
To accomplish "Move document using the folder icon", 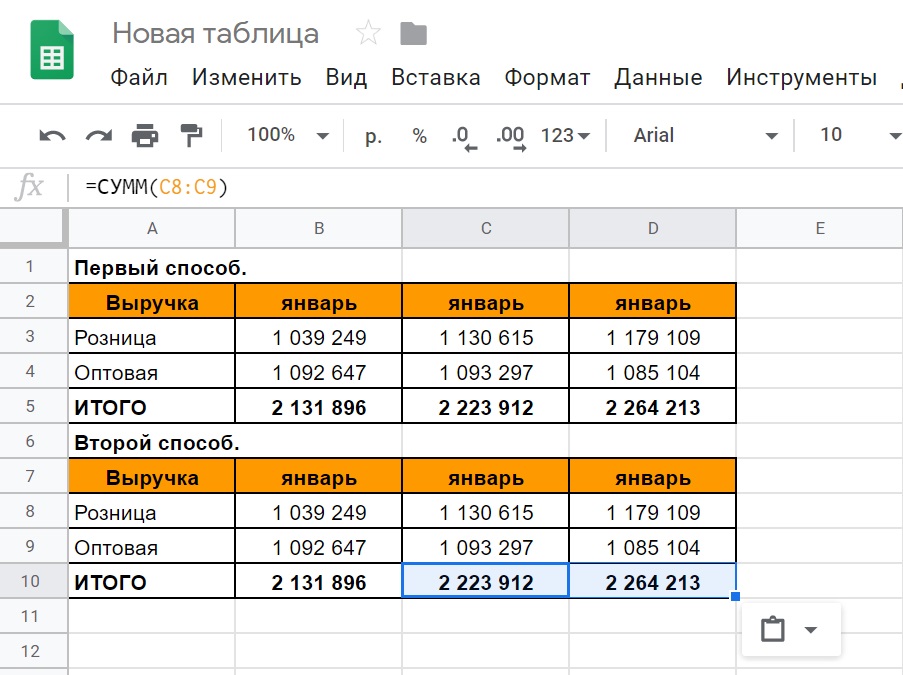I will click(x=413, y=33).
